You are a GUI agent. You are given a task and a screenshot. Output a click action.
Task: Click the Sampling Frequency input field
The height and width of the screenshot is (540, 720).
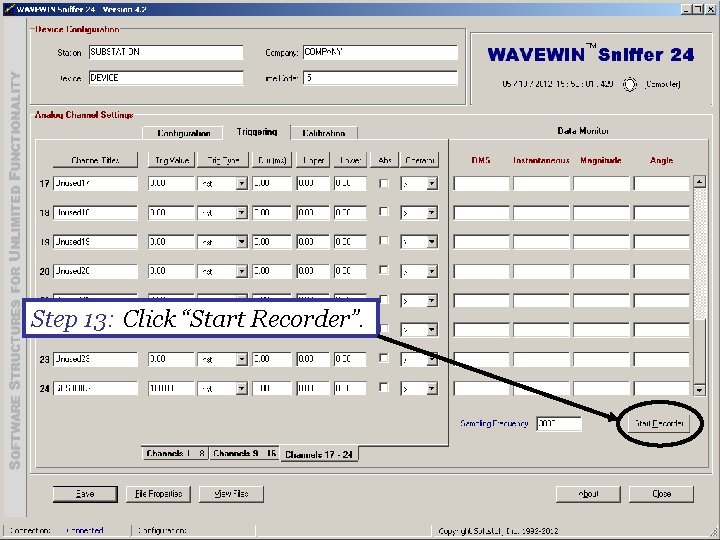coord(559,423)
